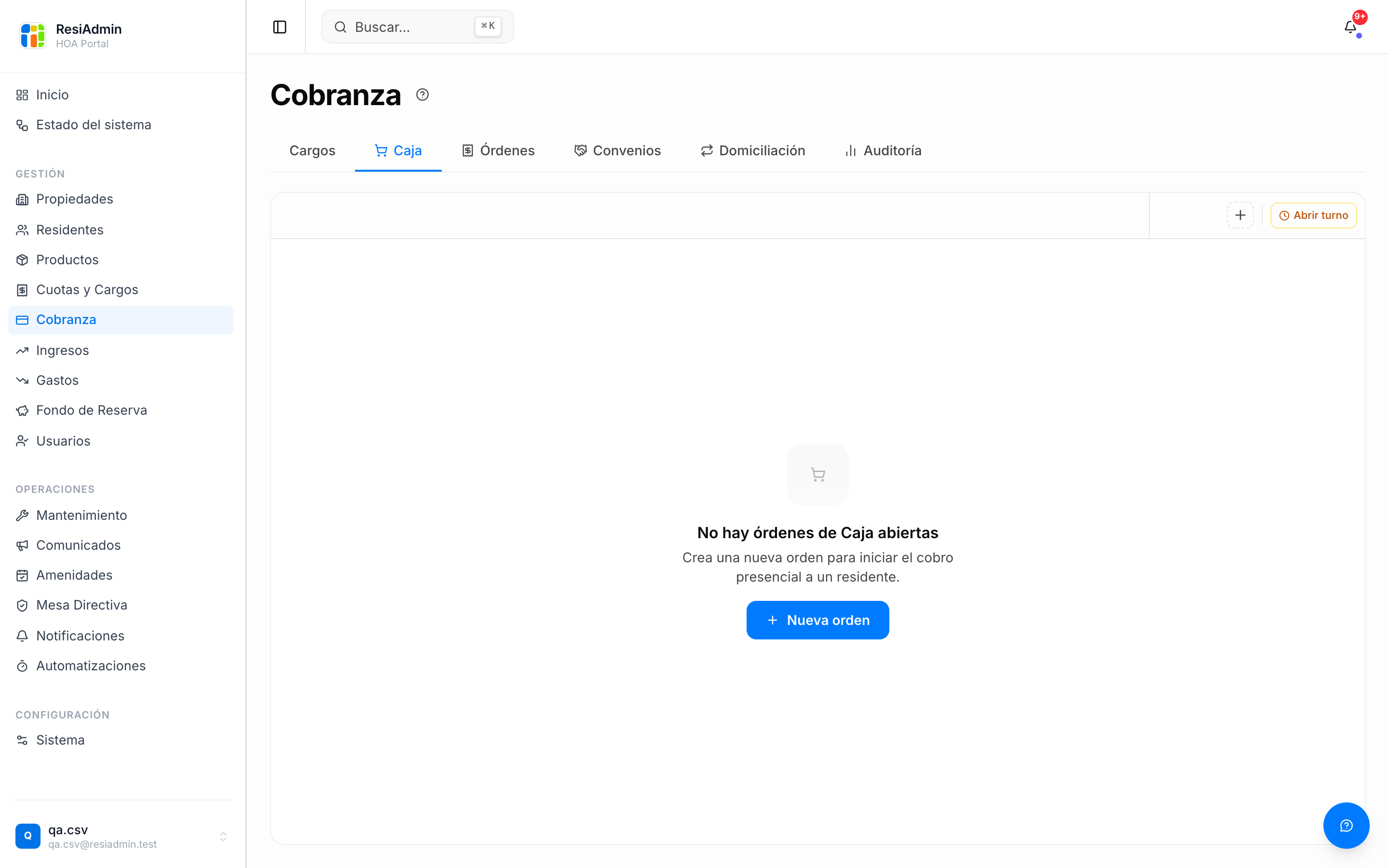The height and width of the screenshot is (868, 1389).
Task: Navigate to Cuotas y Cargos
Action: tap(121, 290)
